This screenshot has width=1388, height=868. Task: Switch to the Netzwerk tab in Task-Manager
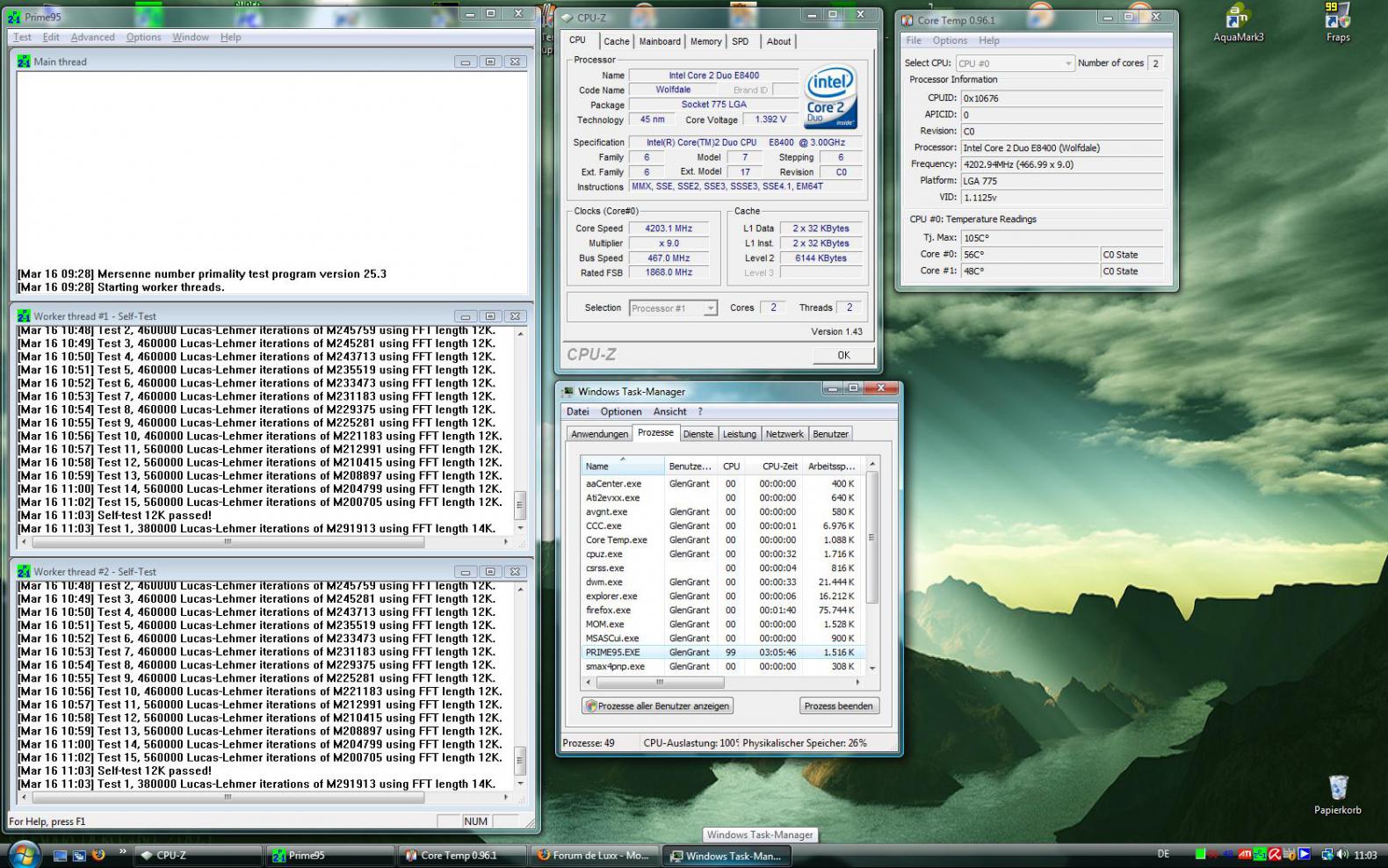[x=784, y=434]
